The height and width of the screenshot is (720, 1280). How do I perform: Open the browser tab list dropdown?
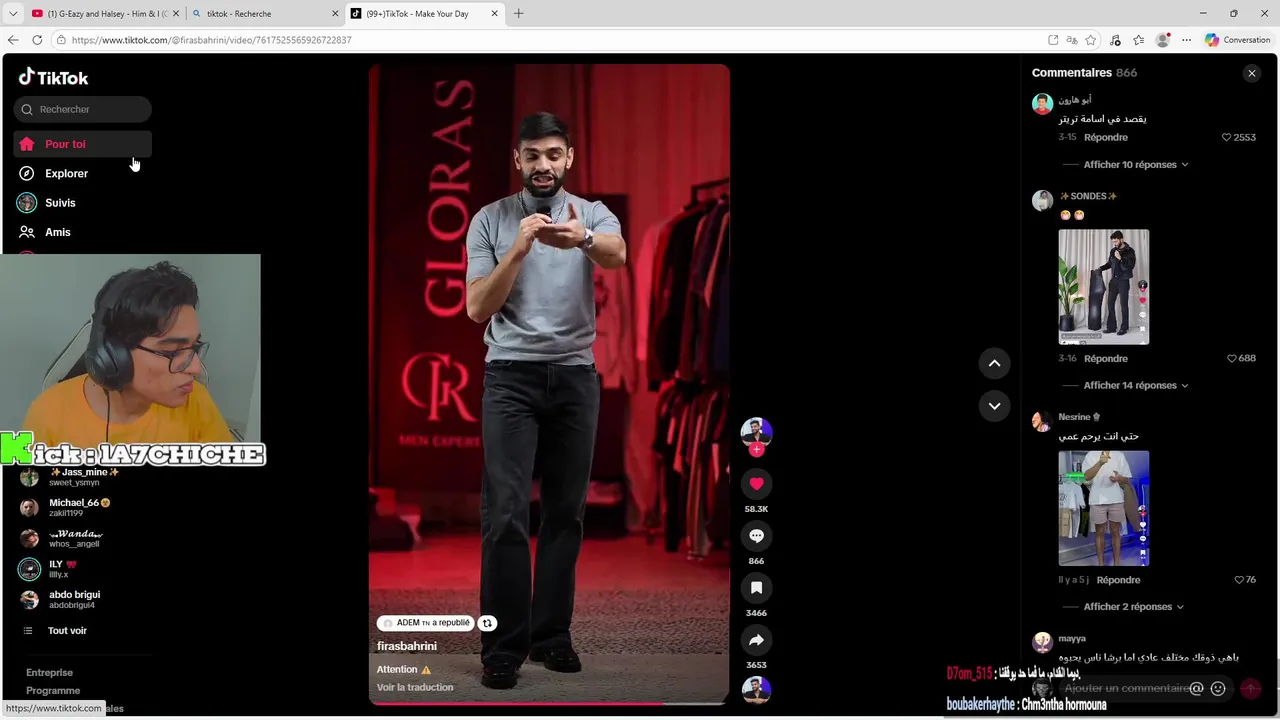(x=13, y=14)
